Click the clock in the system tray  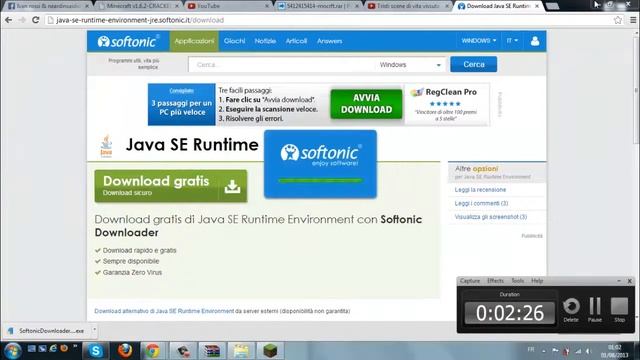point(615,351)
